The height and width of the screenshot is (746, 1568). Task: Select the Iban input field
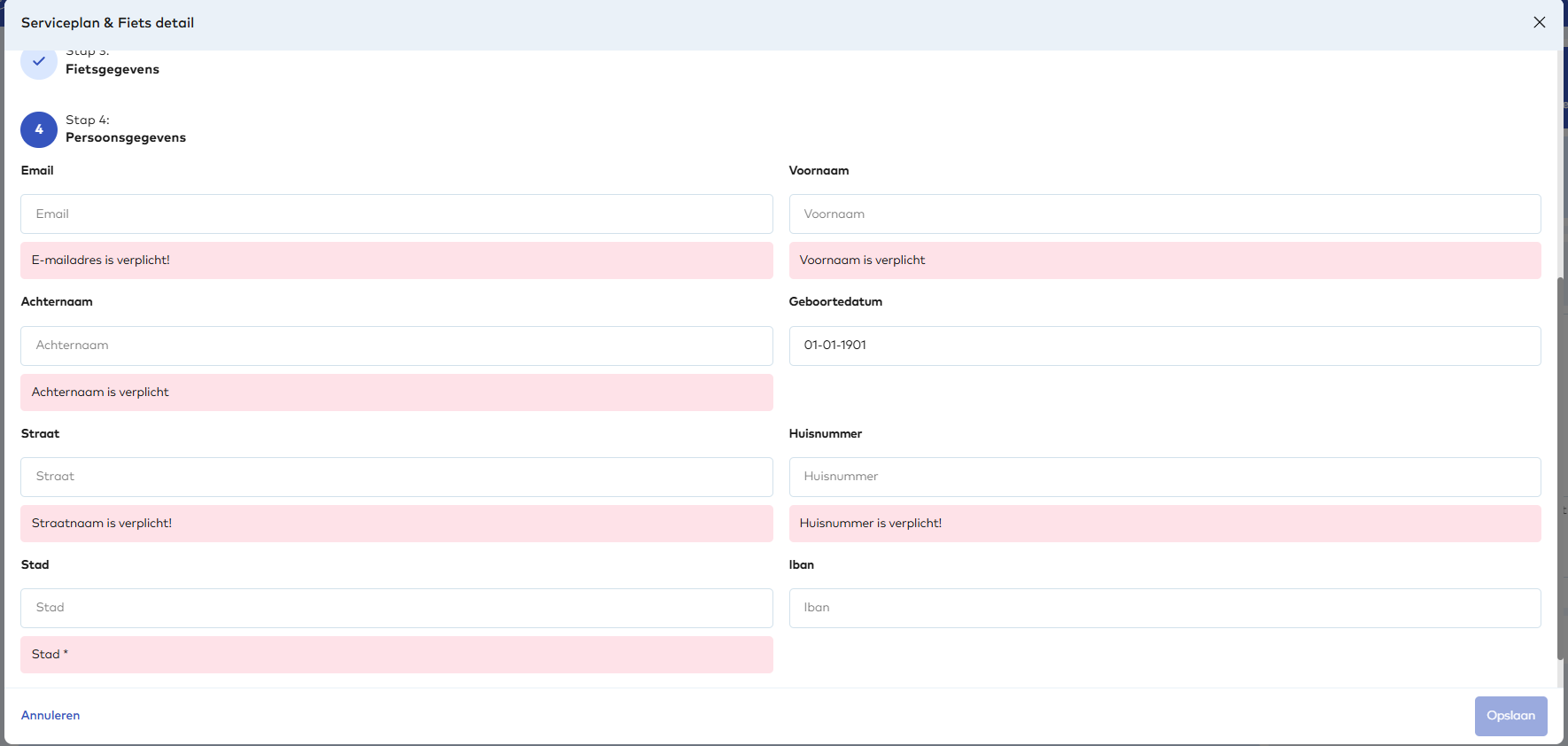coord(1165,608)
